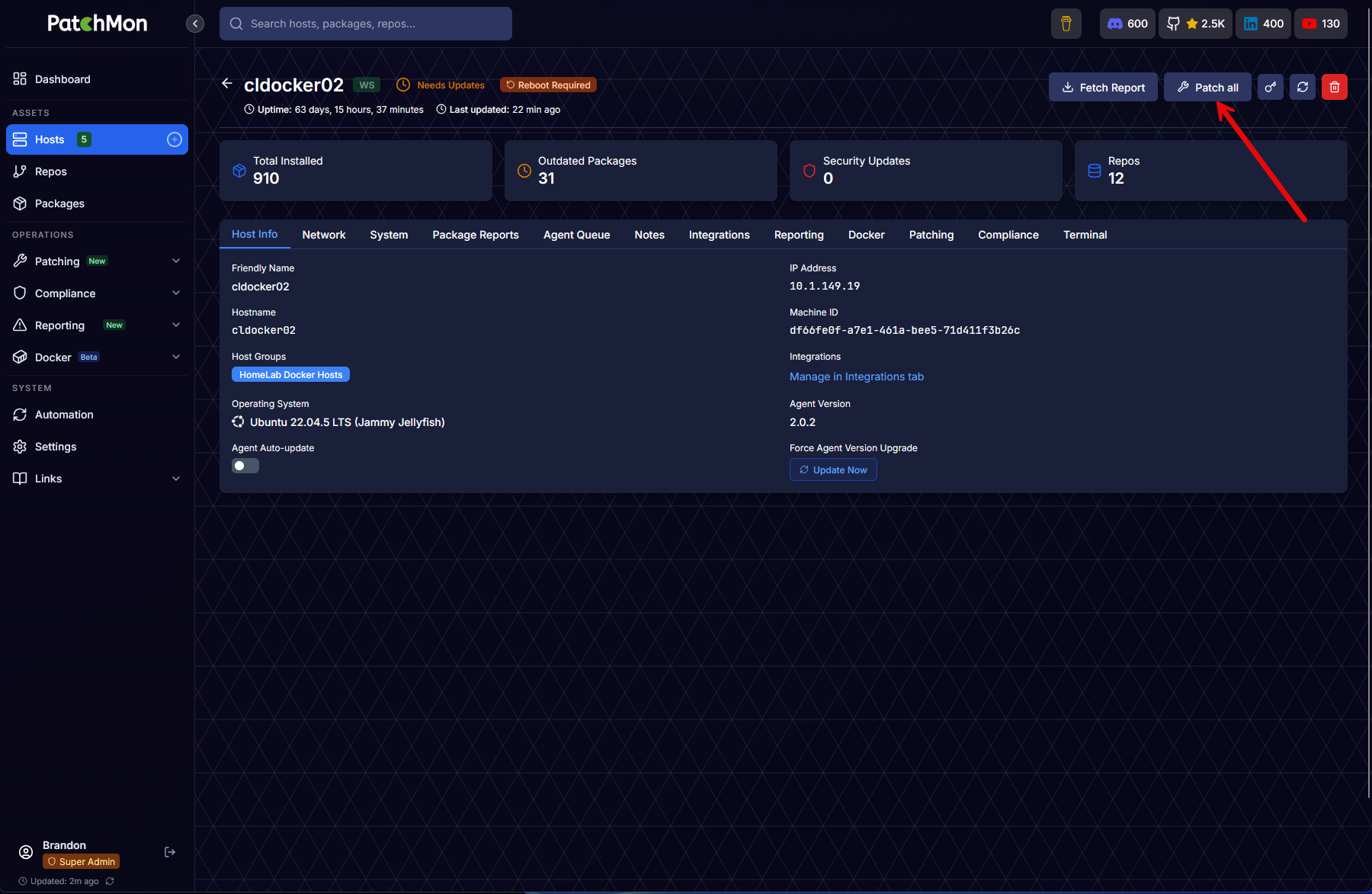The width and height of the screenshot is (1372, 894).
Task: Expand the Docker Beta sidebar menu
Action: click(97, 357)
